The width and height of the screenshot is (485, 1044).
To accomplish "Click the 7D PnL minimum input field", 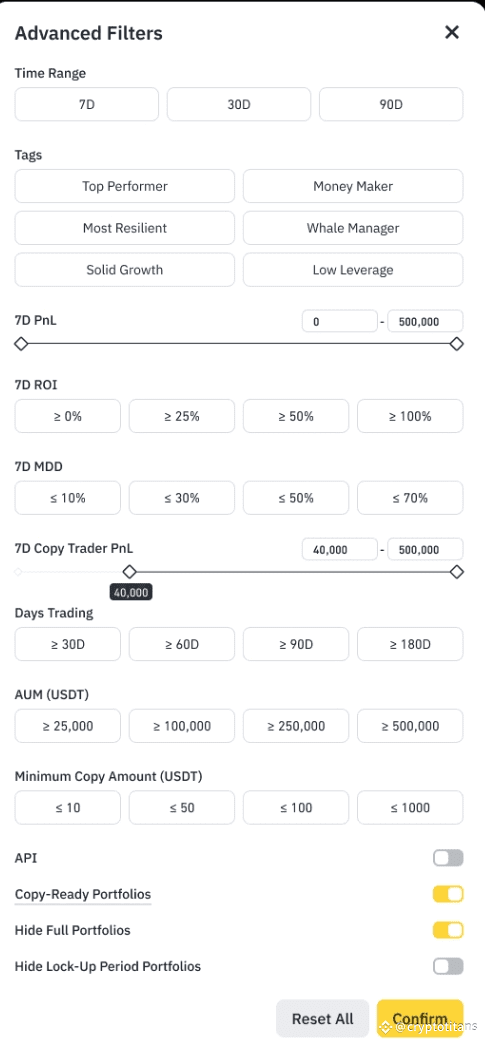I will click(340, 321).
